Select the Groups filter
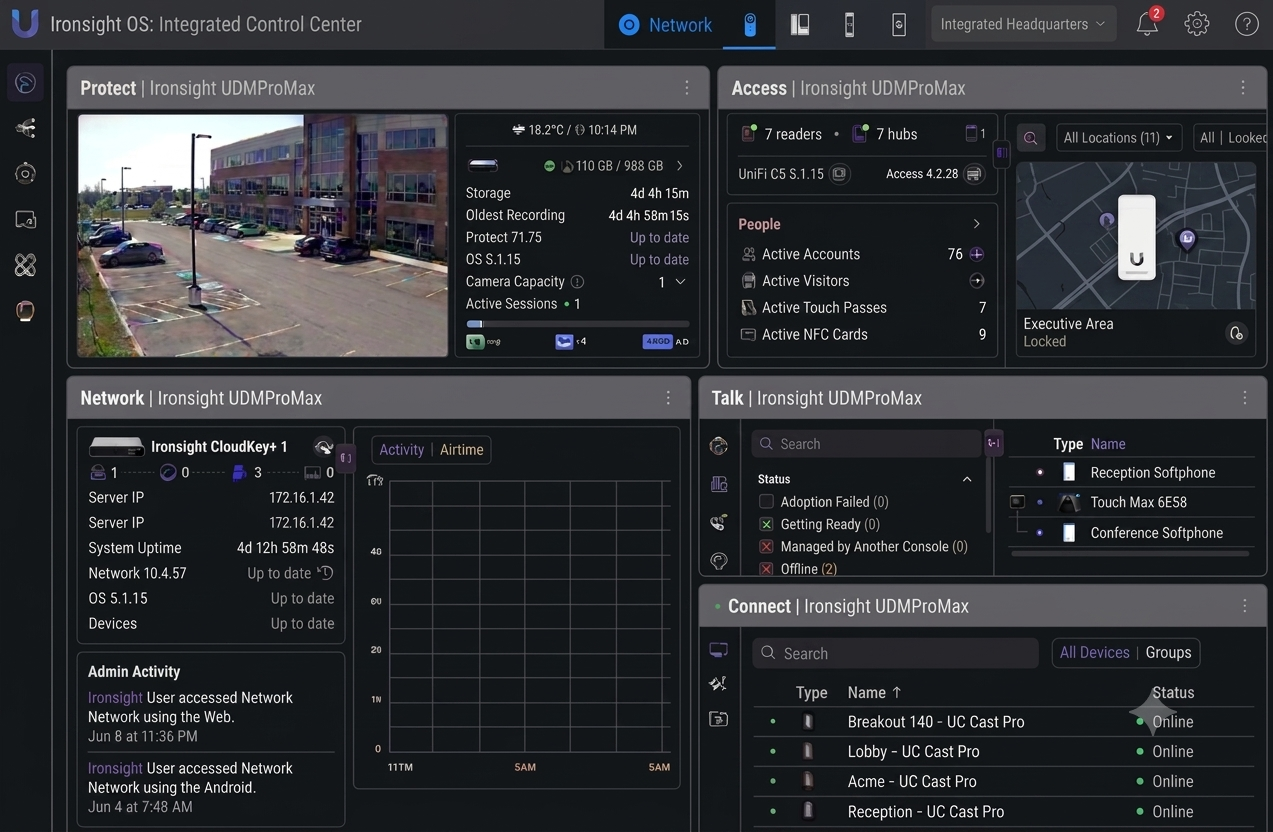This screenshot has height=832, width=1273. (1168, 653)
